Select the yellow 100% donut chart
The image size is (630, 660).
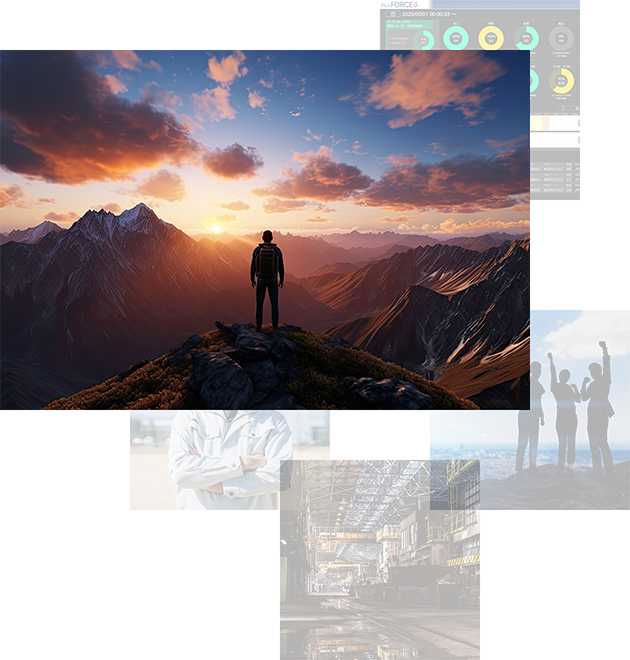coord(489,39)
